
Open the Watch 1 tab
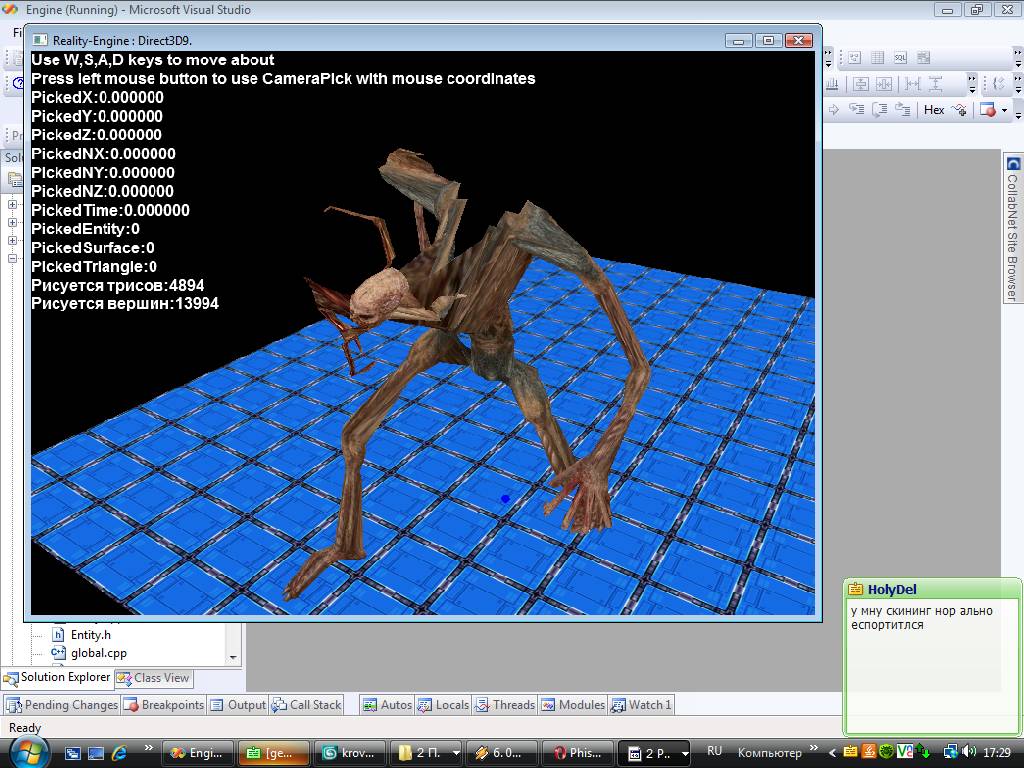[x=641, y=705]
